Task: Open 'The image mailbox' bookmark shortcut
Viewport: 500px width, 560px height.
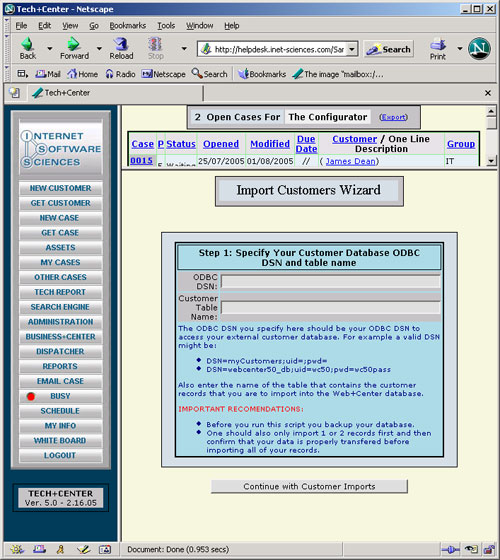Action: coord(338,74)
